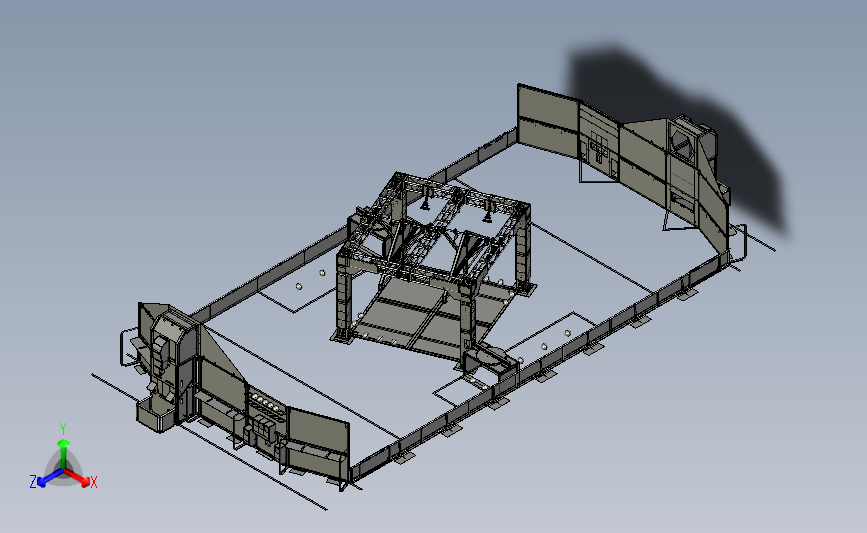867x533 pixels.
Task: Select the row of round buttons on the front wall
Action: click(x=266, y=402)
